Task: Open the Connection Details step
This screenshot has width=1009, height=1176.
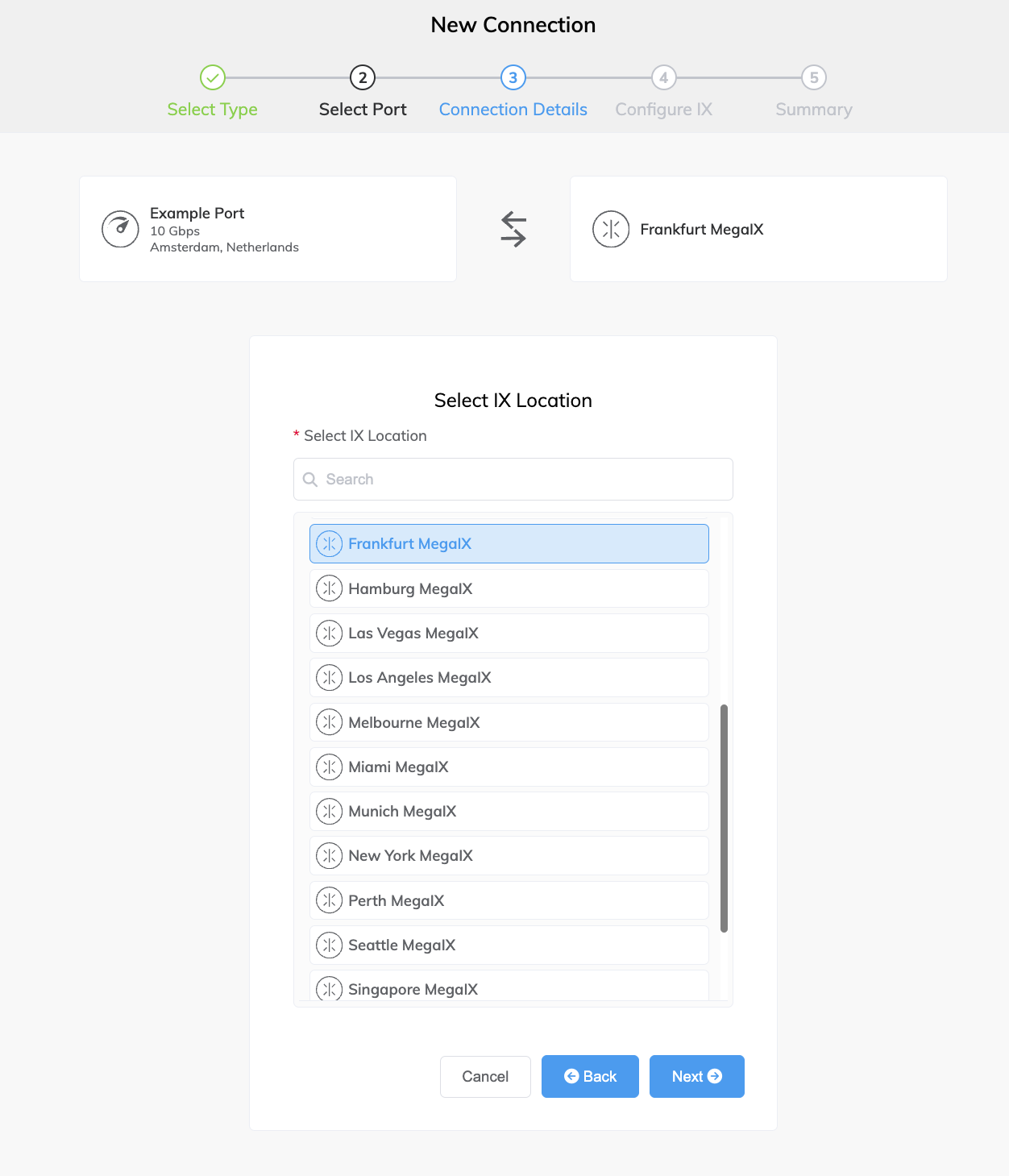Action: tap(513, 77)
